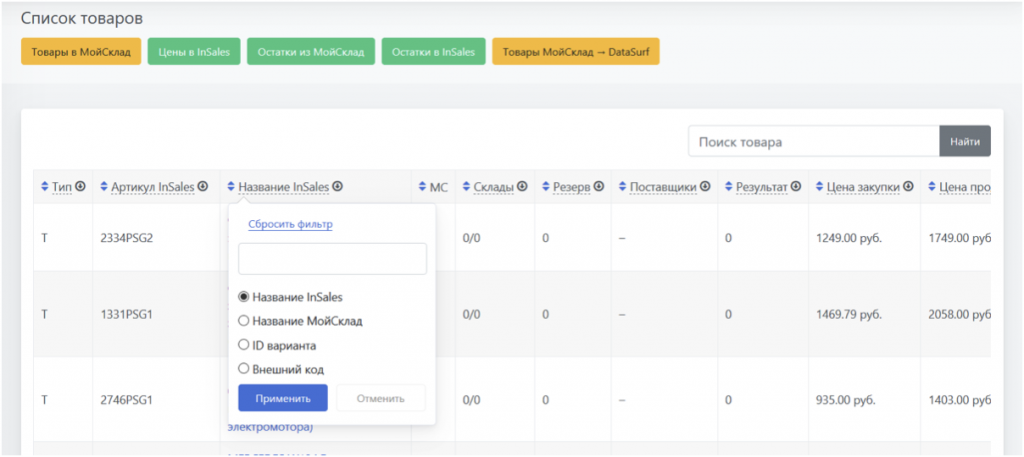Switch to Остатки из МойСклад tab
Viewport: 1024px width, 457px height.
tap(311, 52)
